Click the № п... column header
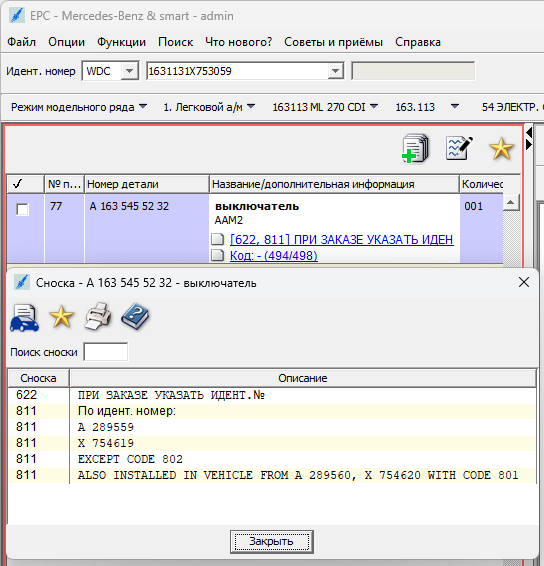Viewport: 544px width, 566px height. tap(64, 184)
